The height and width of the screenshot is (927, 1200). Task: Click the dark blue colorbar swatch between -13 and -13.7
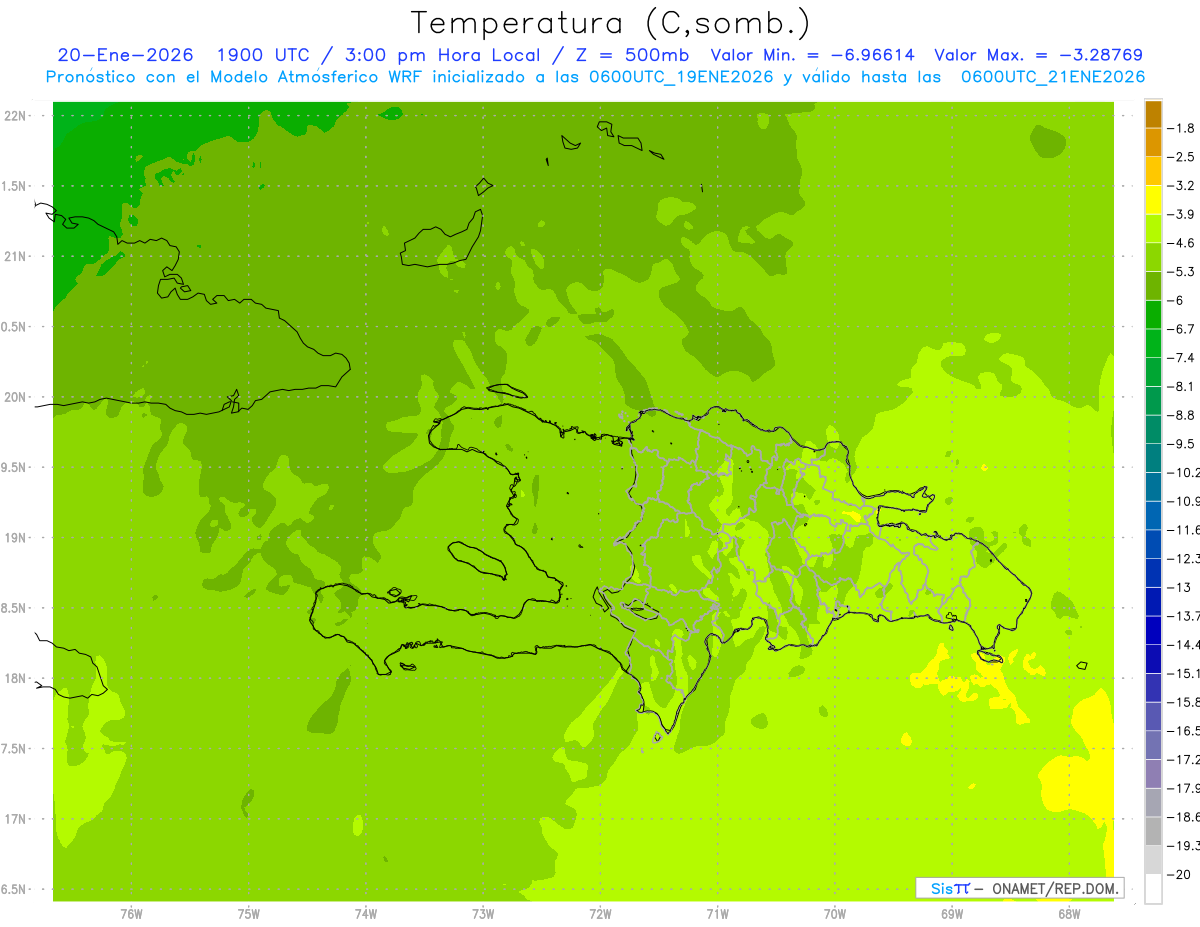1153,601
